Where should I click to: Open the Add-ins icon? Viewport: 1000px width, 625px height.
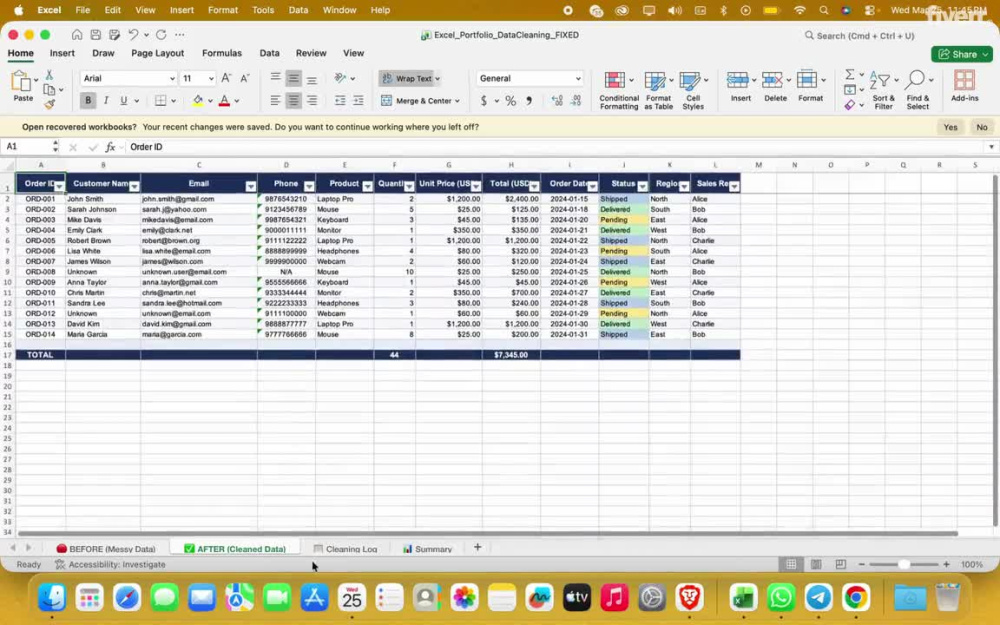pyautogui.click(x=964, y=80)
